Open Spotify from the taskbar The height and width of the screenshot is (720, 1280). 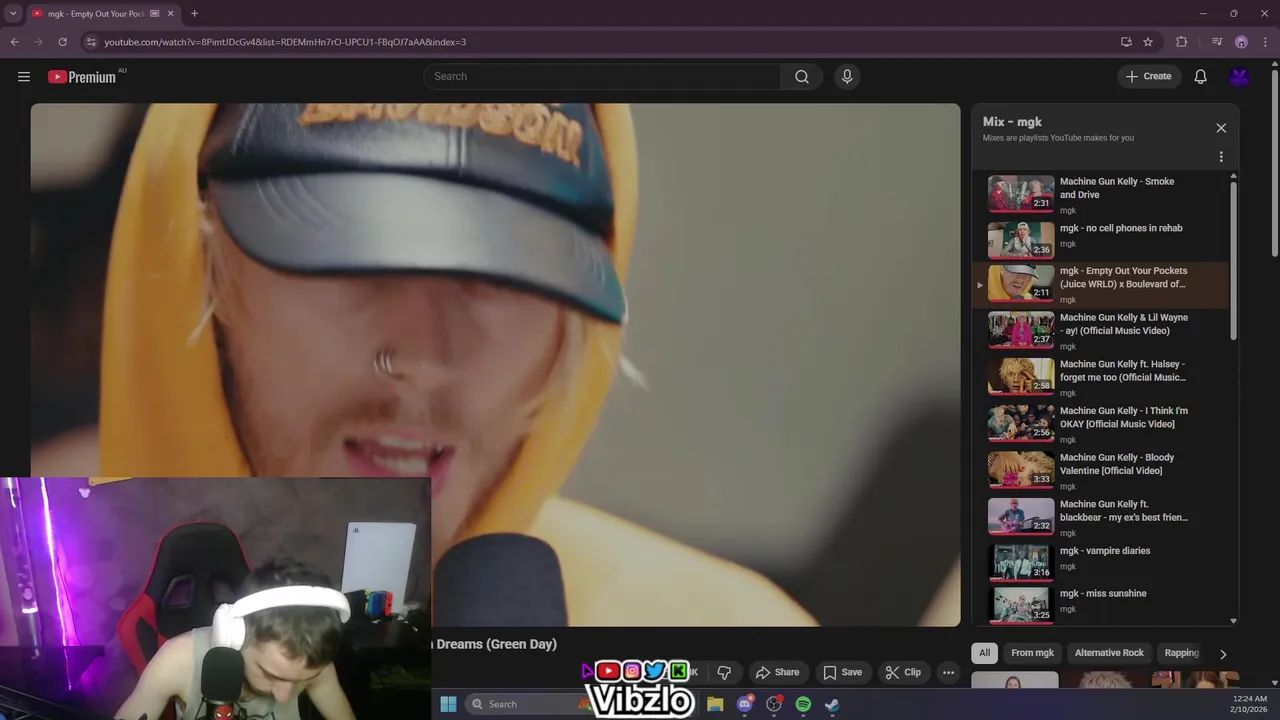803,704
